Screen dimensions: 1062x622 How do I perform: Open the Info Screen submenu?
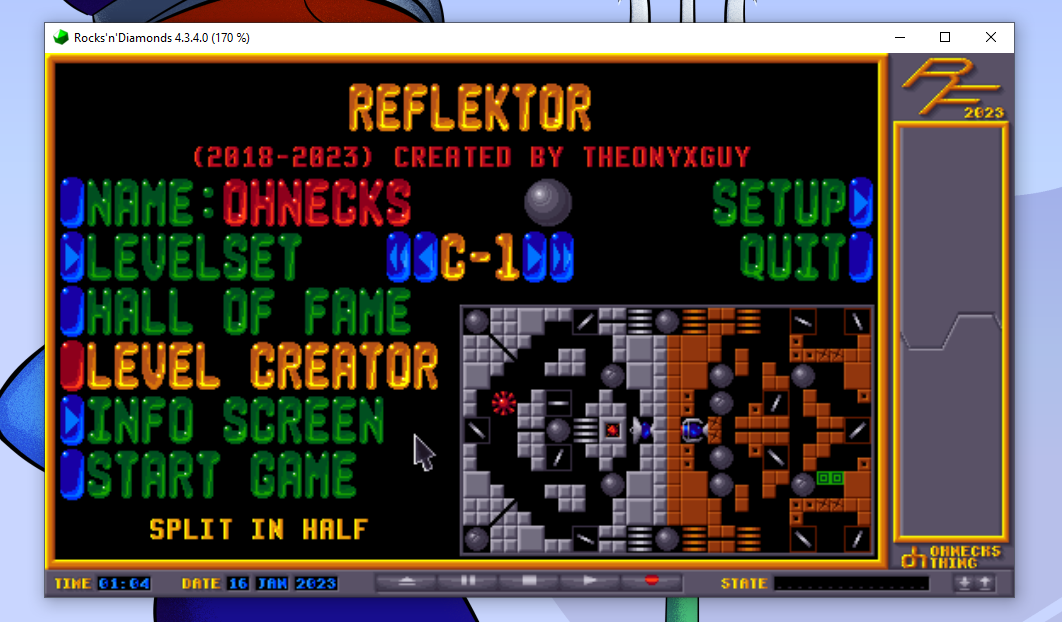pyautogui.click(x=234, y=420)
